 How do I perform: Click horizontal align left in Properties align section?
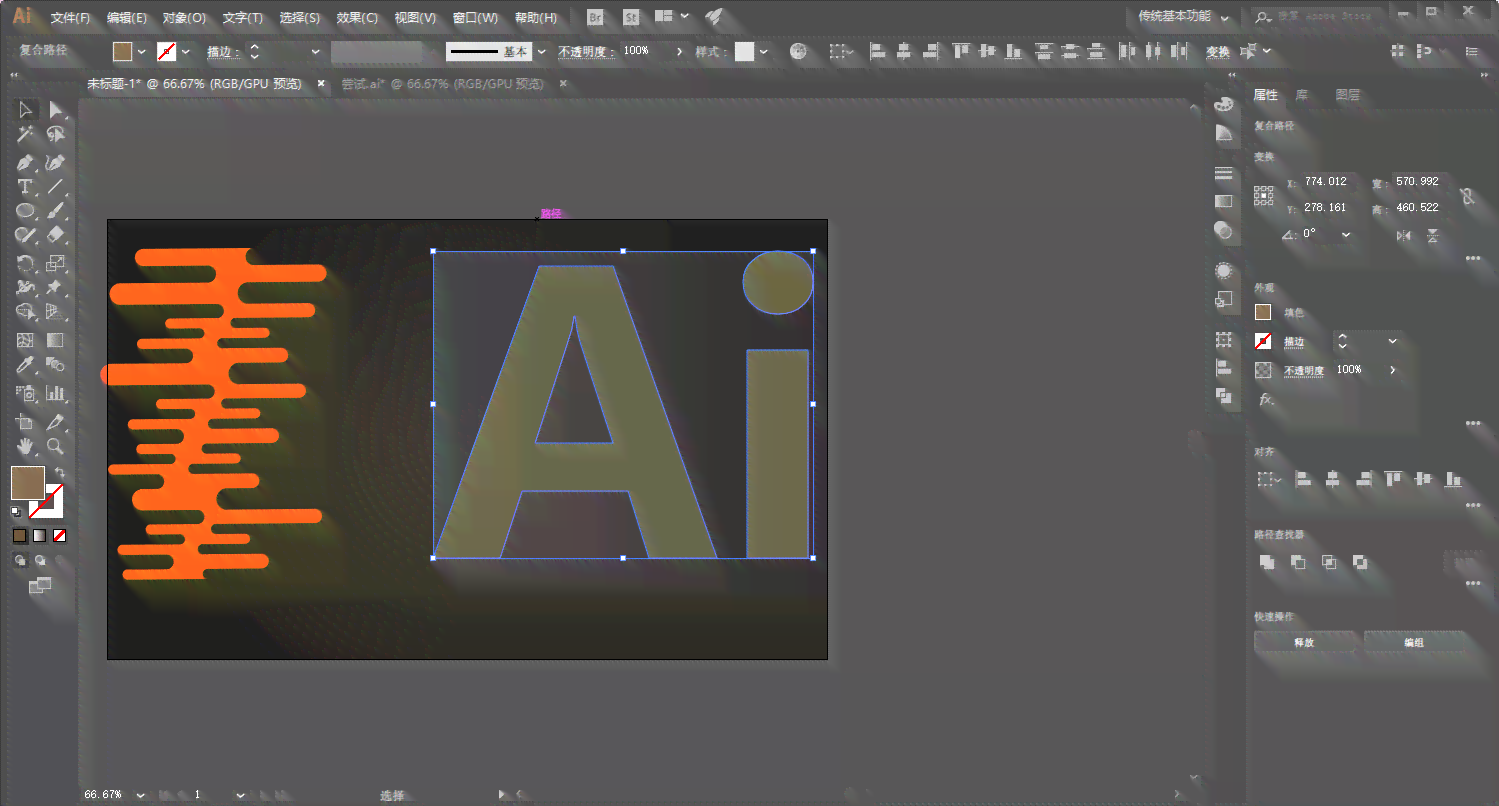click(1303, 480)
